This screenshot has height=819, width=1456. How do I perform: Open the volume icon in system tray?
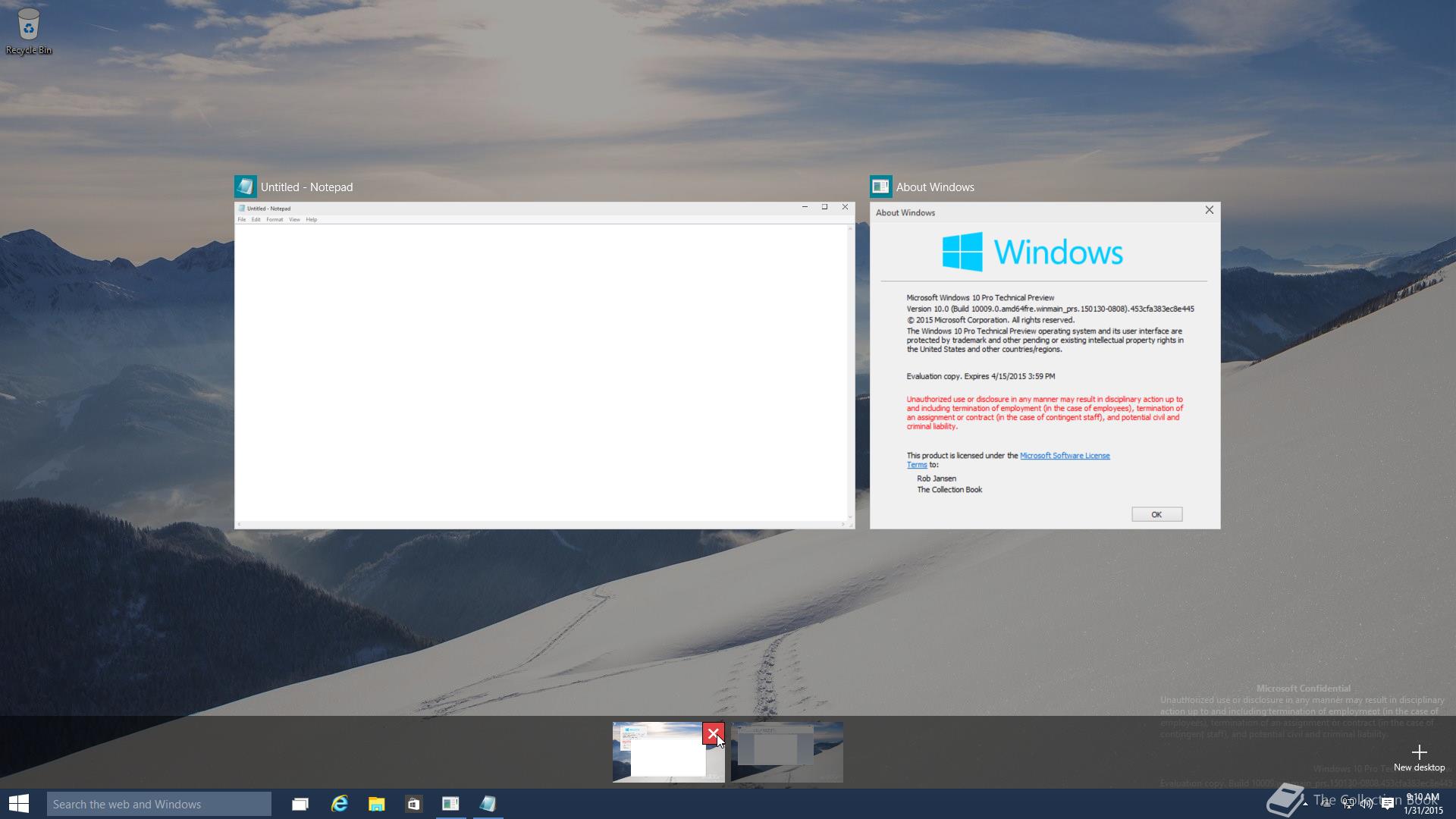(1366, 804)
